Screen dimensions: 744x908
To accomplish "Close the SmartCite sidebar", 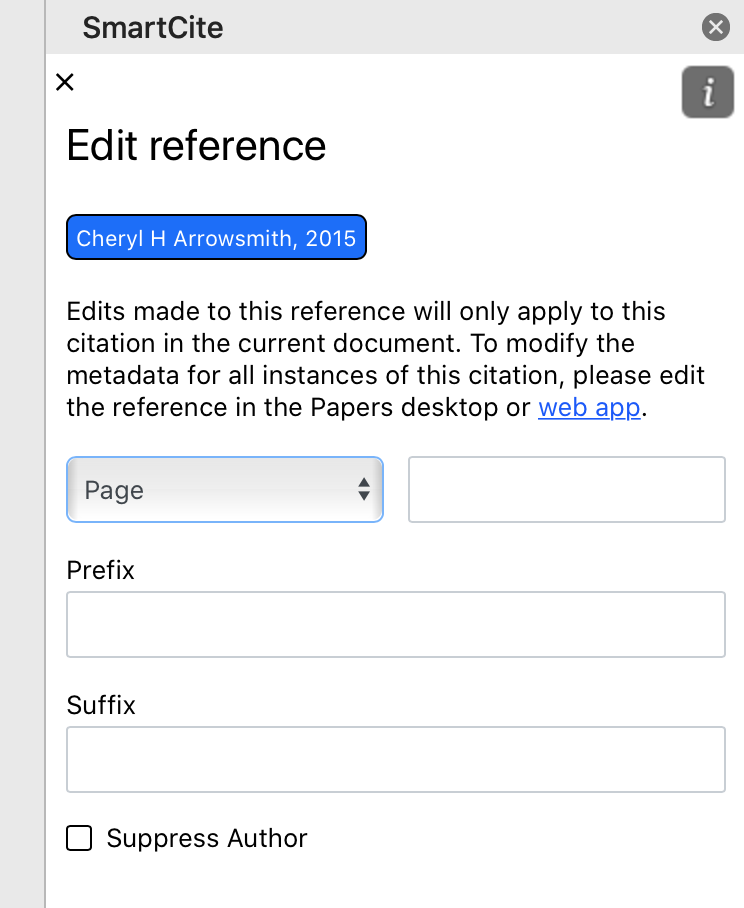I will tap(716, 27).
